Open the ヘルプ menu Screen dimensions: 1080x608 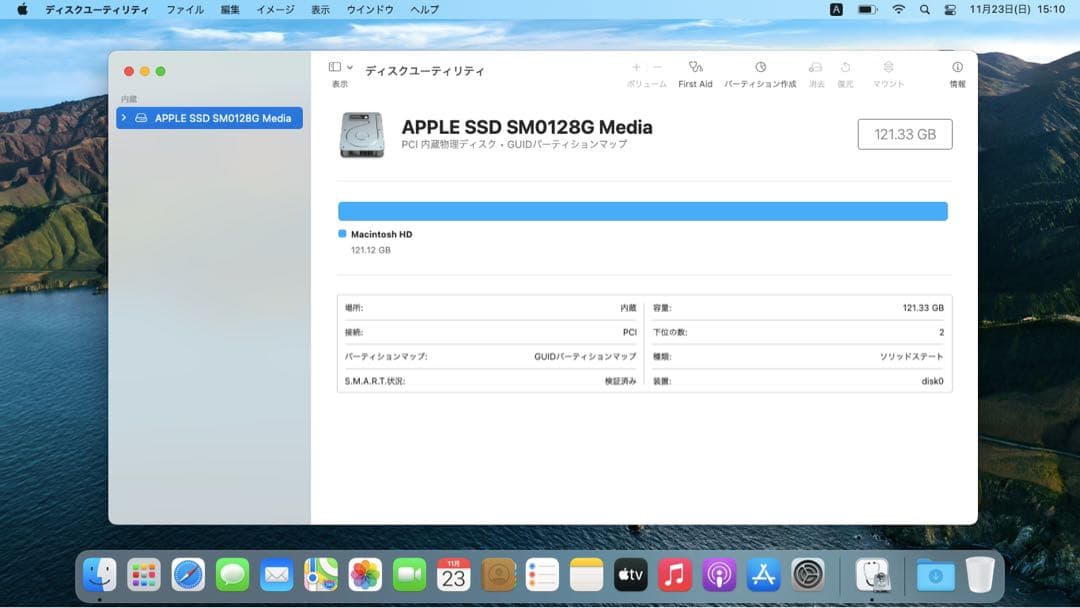coord(423,9)
